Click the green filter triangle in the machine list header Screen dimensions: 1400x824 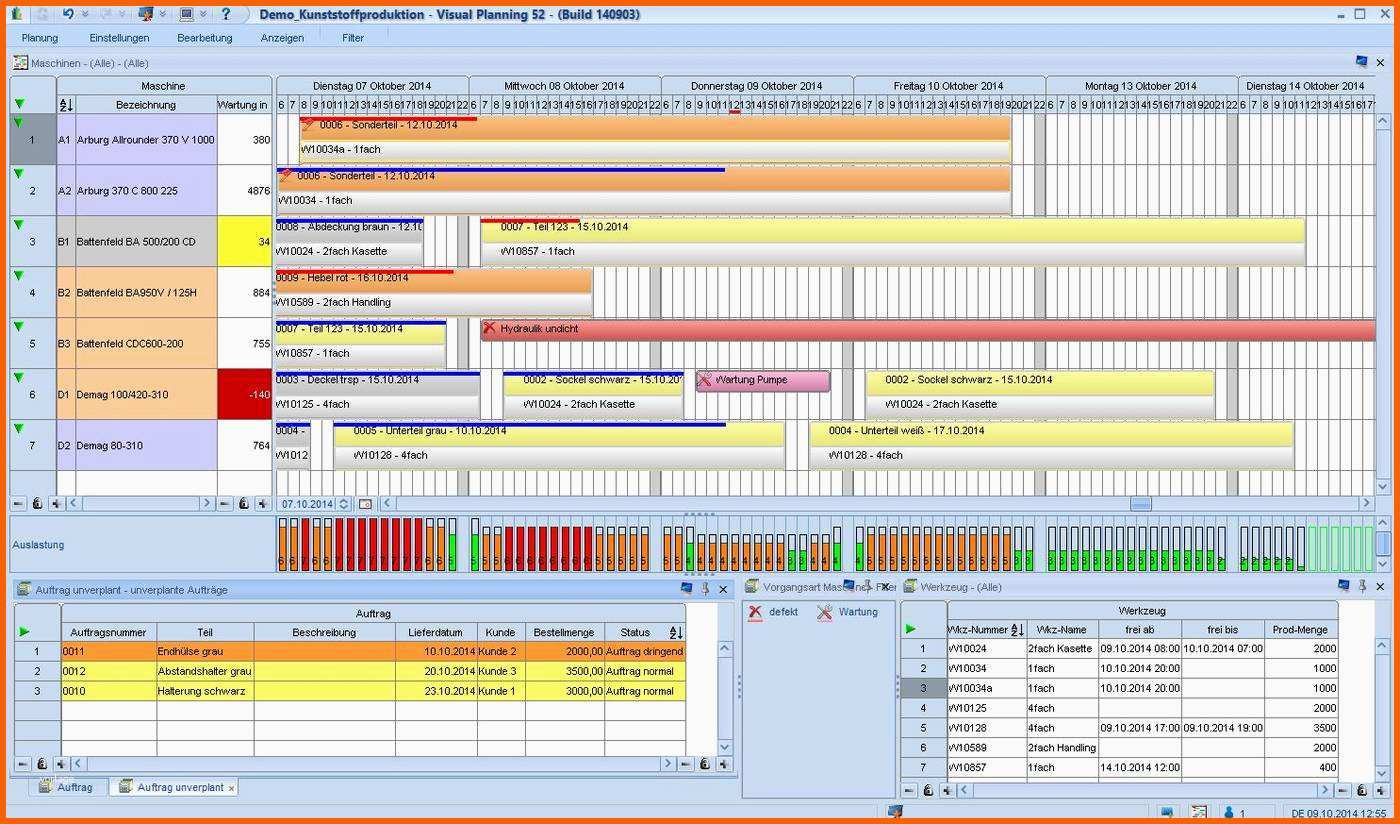click(19, 104)
